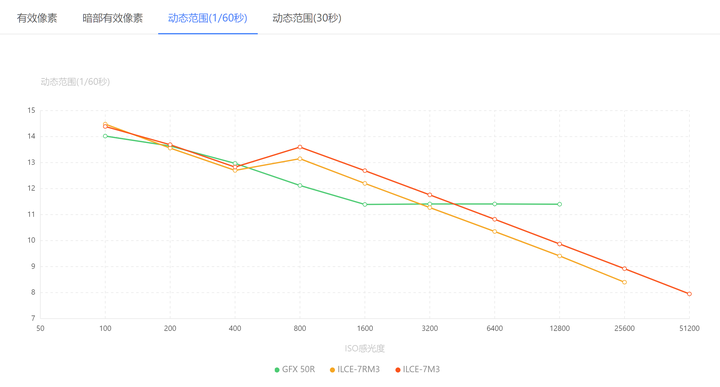Click GFX 50R data point at ISO 100
Viewport: 720px width, 387px height.
(105, 136)
